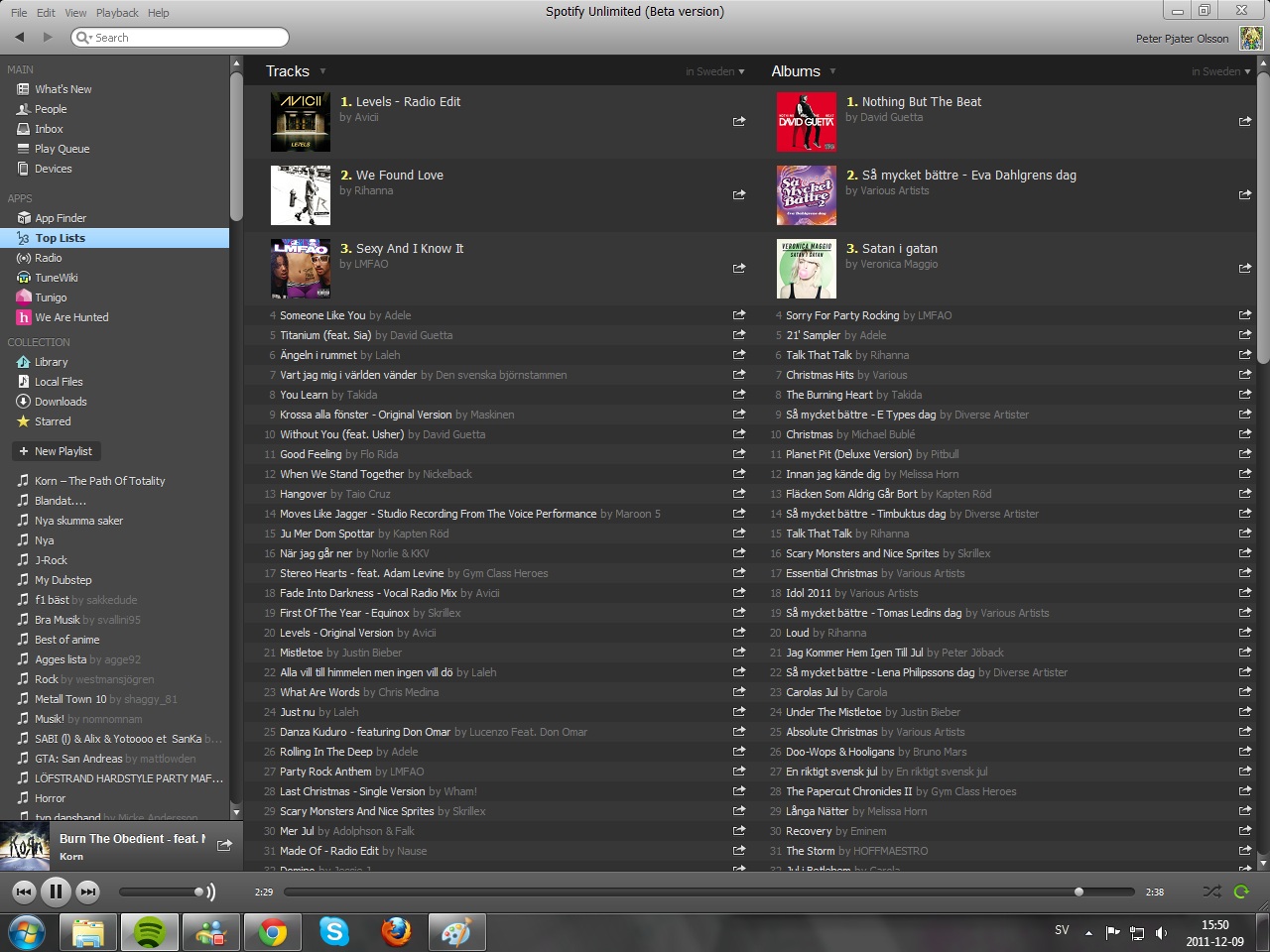Open the View menu
This screenshot has width=1270, height=952.
(75, 13)
